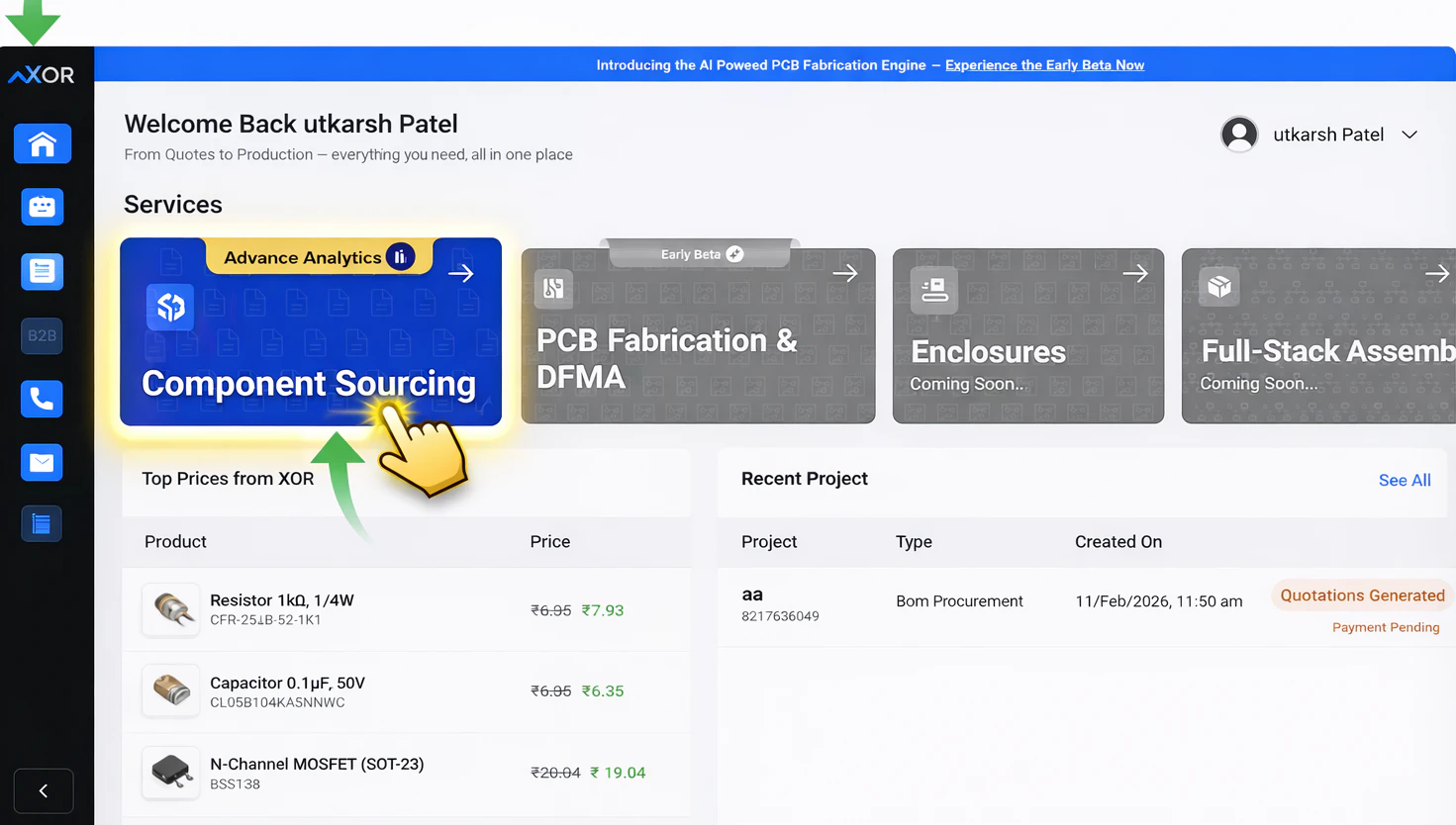The image size is (1456, 825).
Task: Click the Product column header
Action: (175, 542)
